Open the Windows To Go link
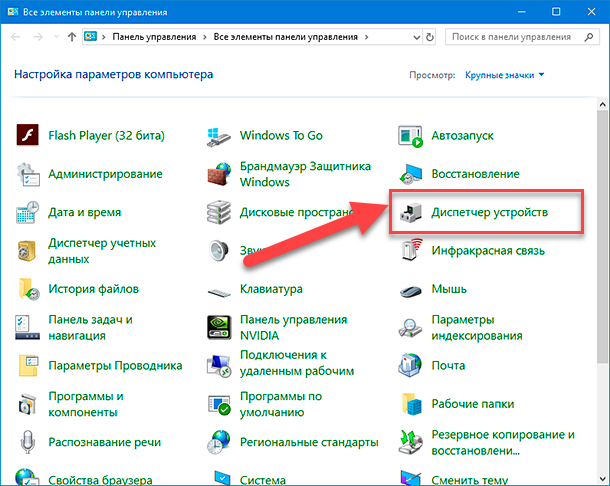Screen dimensions: 610x486 [x=281, y=135]
